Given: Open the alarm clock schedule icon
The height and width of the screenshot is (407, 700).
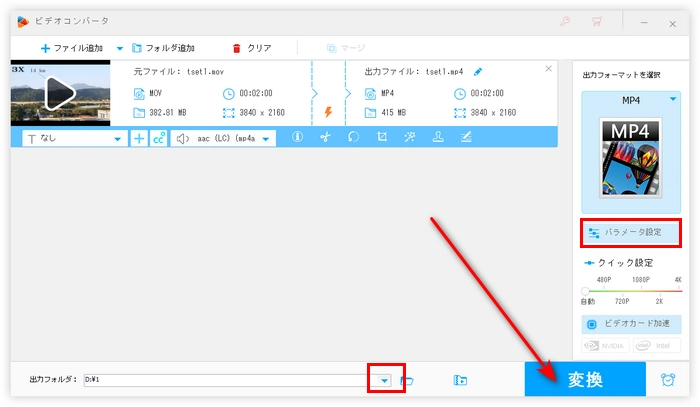Looking at the screenshot, I should 668,380.
